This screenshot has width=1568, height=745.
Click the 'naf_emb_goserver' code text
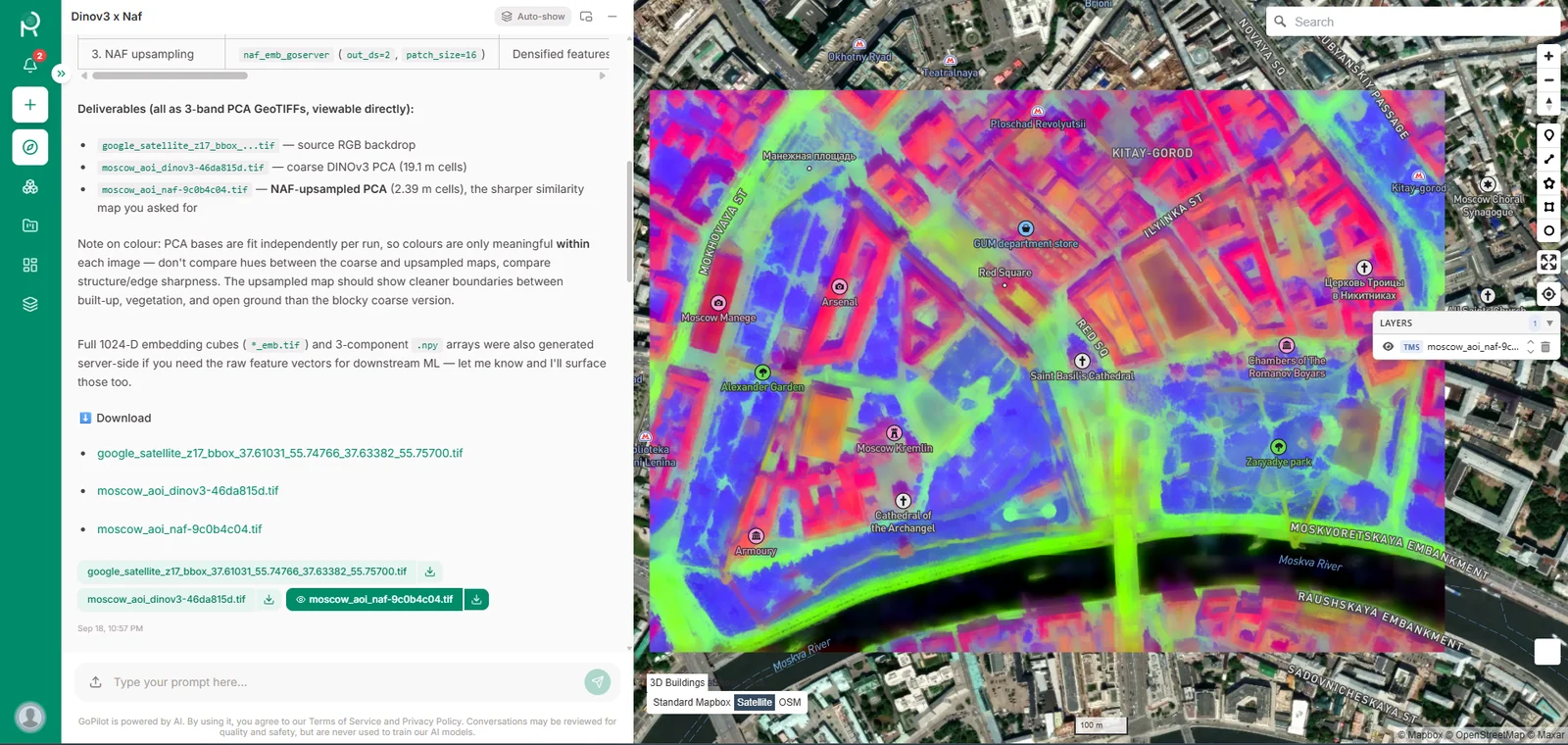click(286, 55)
